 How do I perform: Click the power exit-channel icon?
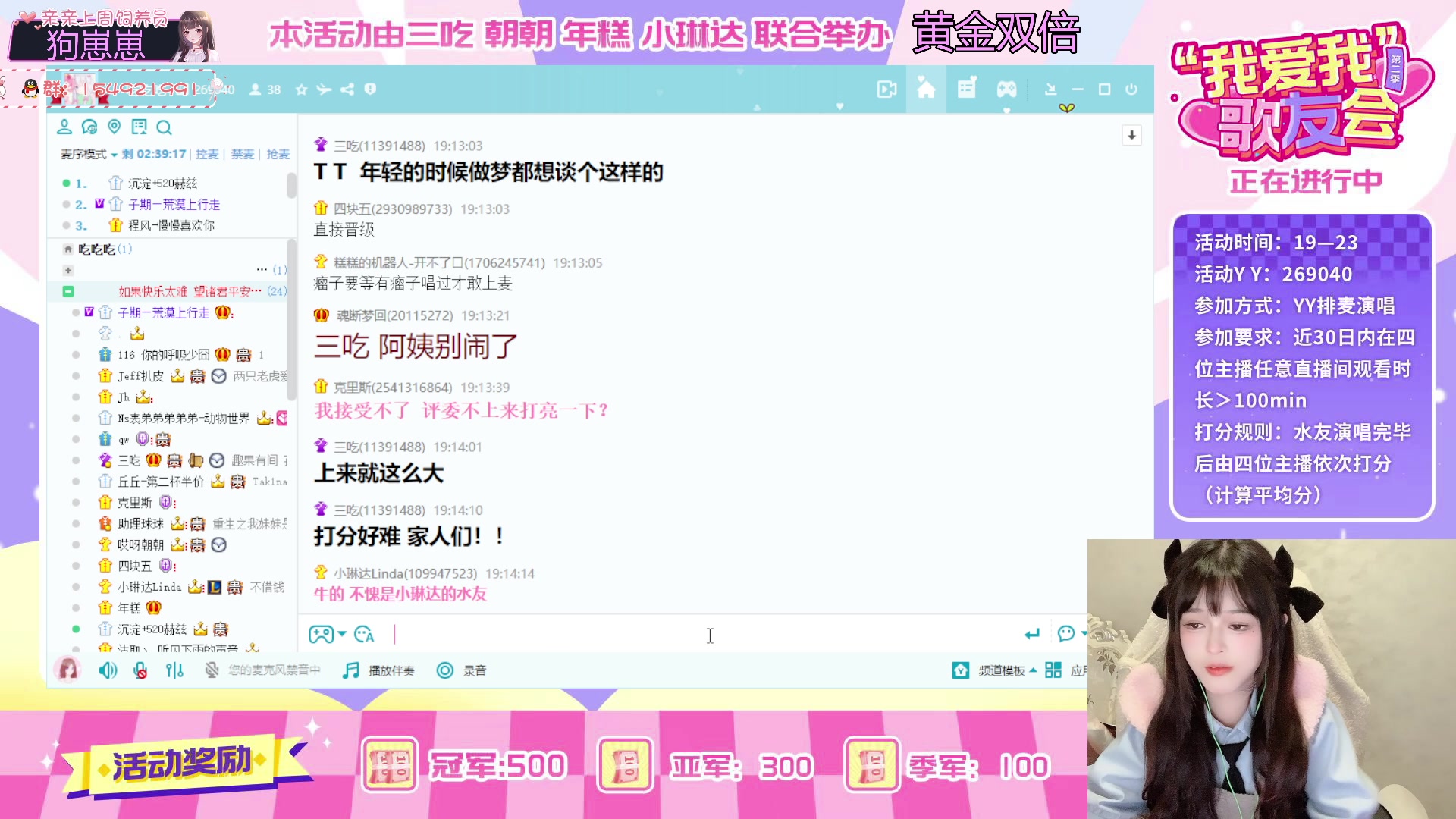pyautogui.click(x=1131, y=89)
